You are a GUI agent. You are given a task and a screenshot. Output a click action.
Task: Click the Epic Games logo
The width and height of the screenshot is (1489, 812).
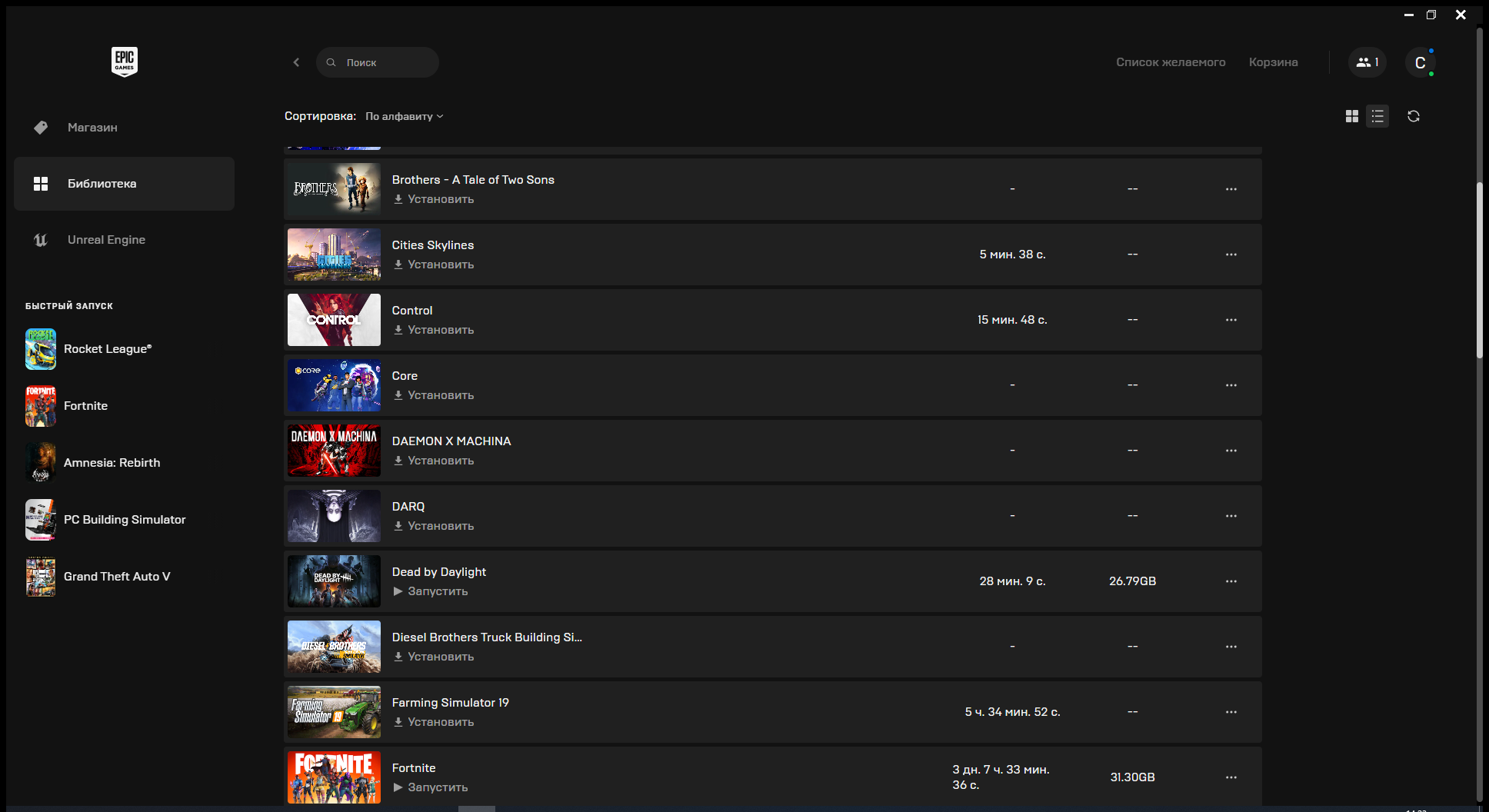tap(125, 62)
